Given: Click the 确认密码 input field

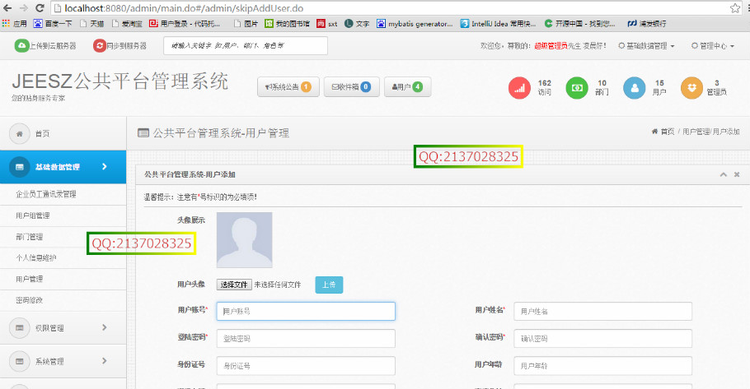Looking at the screenshot, I should tap(603, 338).
